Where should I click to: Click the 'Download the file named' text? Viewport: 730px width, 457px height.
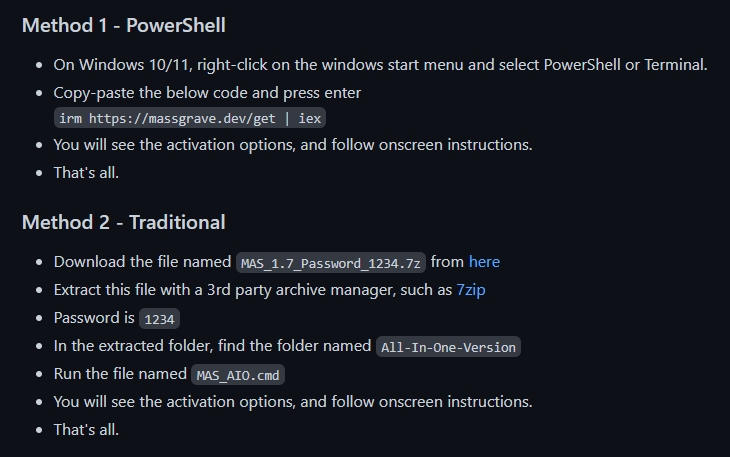tap(142, 262)
